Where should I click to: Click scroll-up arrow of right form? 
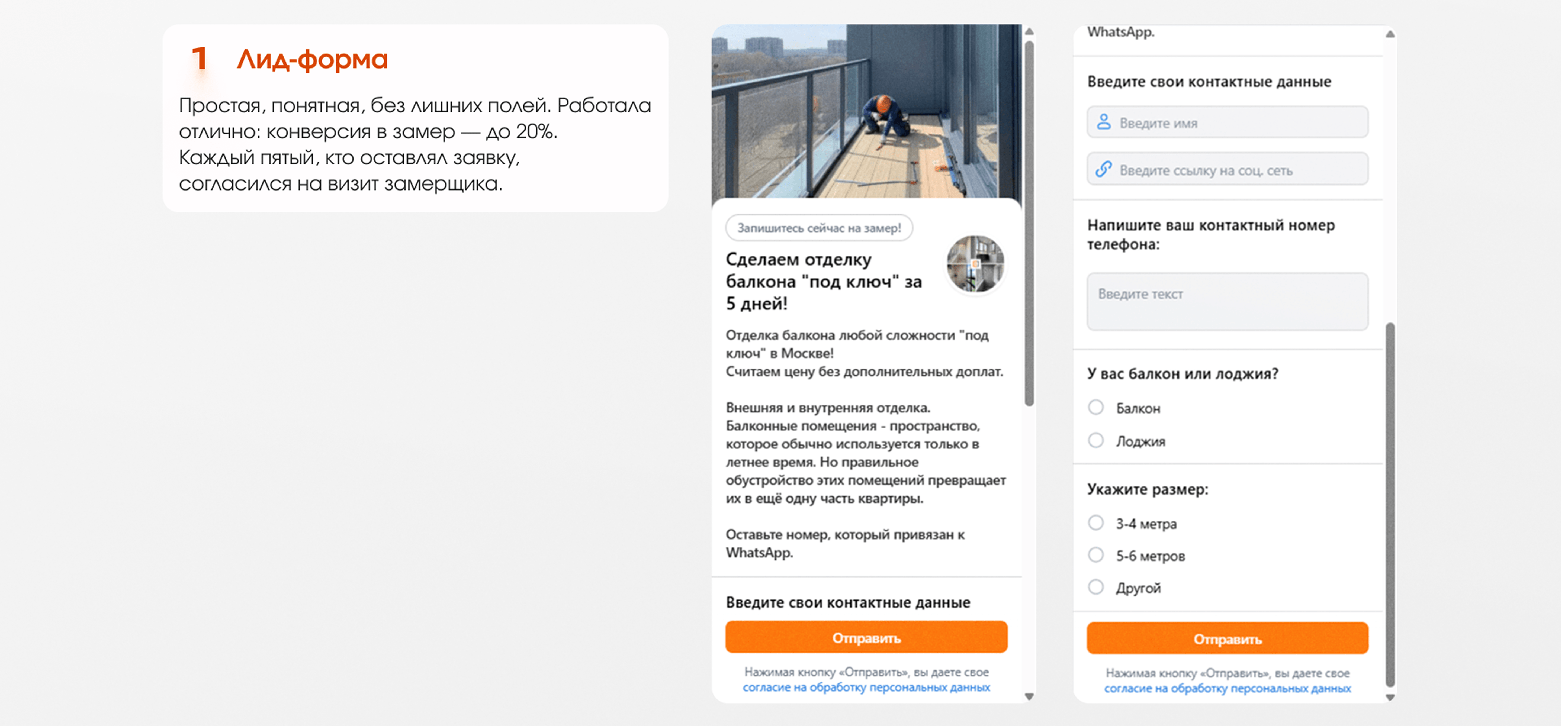(x=1390, y=34)
